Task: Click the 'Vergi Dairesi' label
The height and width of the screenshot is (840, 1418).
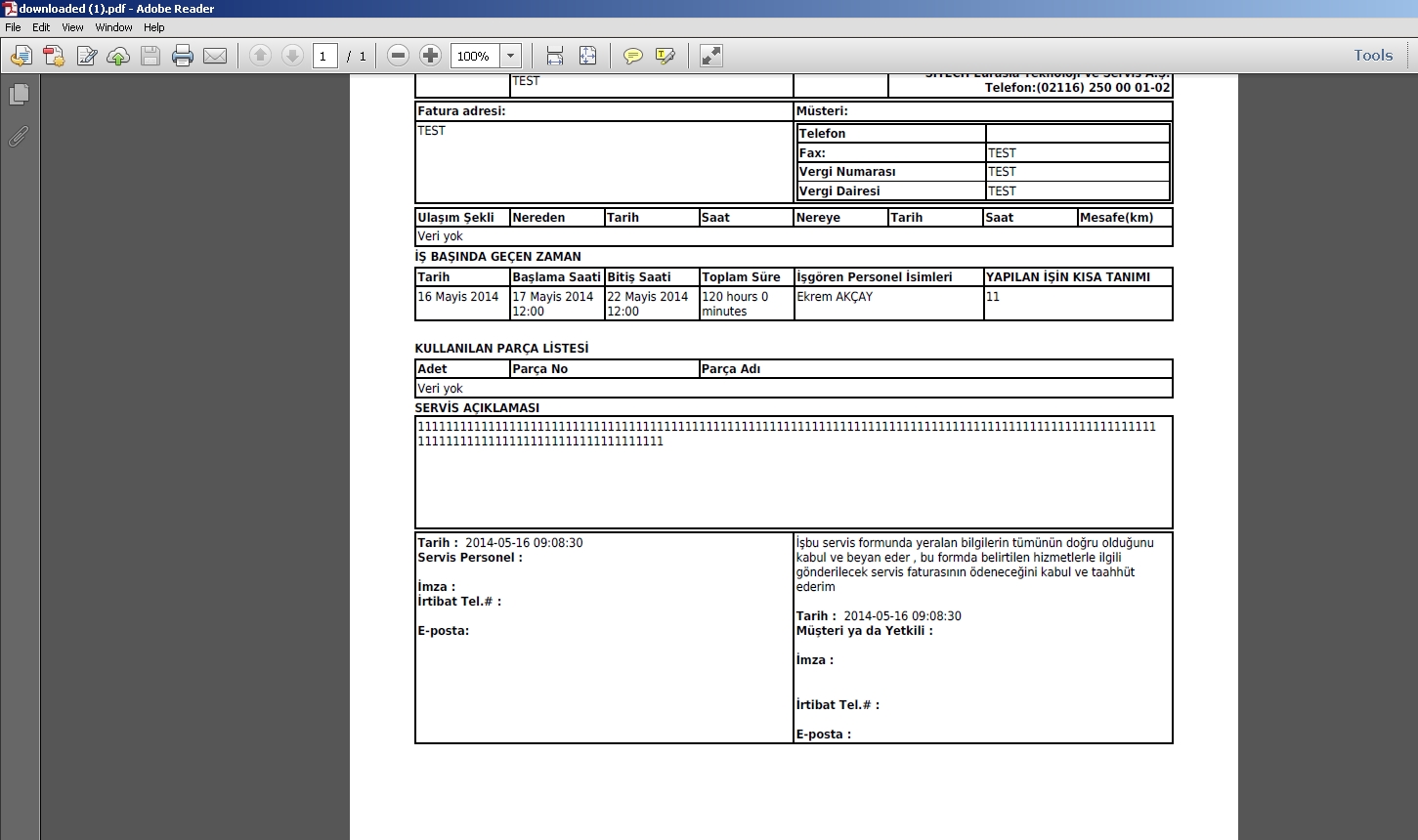Action: (839, 191)
